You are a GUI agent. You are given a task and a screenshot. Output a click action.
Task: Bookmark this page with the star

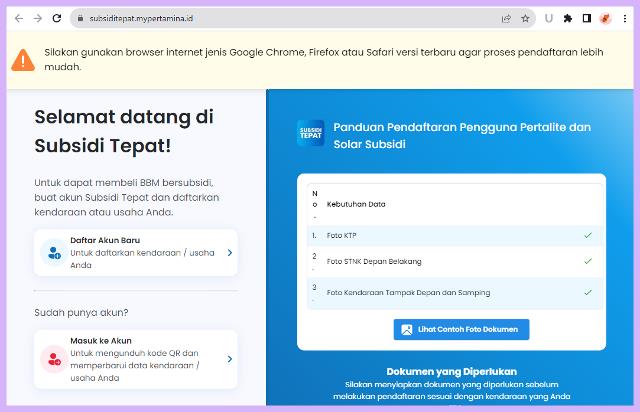[x=525, y=18]
